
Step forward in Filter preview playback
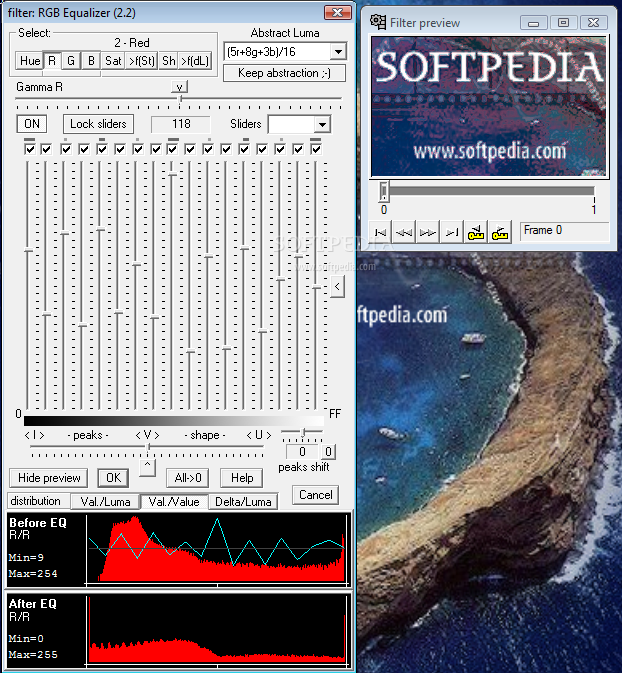(x=428, y=232)
